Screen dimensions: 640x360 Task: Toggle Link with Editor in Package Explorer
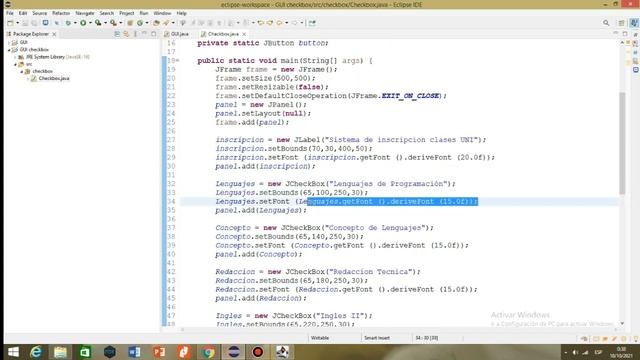pos(126,34)
